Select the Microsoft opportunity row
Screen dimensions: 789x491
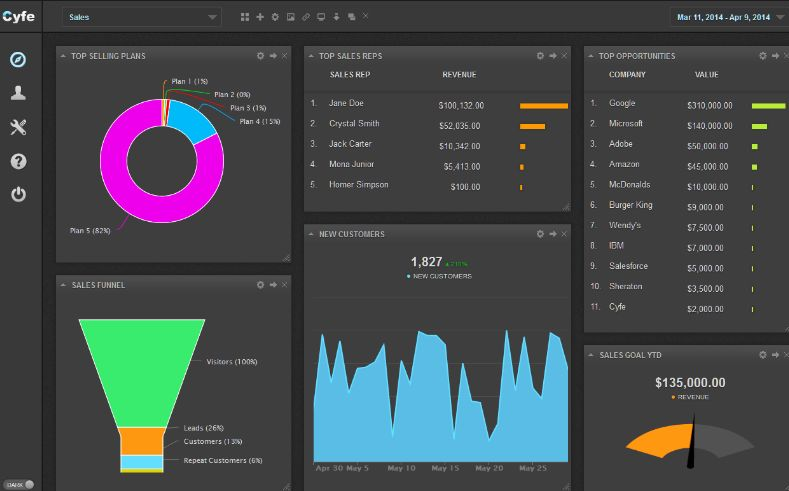[686, 124]
